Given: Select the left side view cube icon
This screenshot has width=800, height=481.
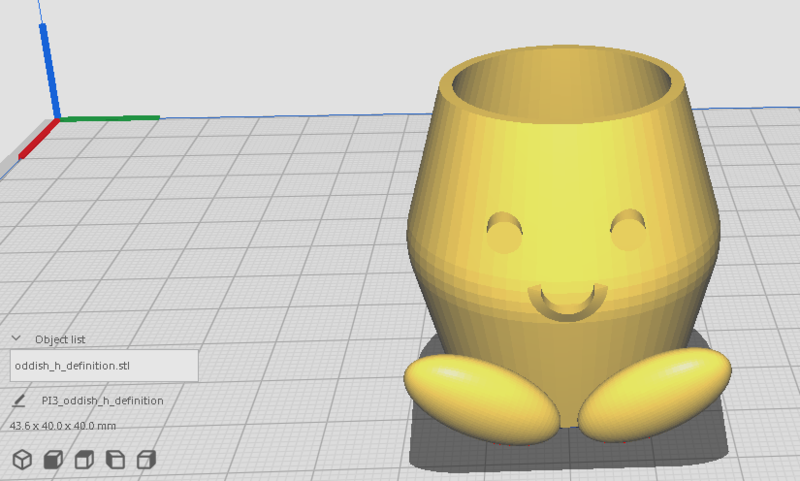Looking at the screenshot, I should click(x=116, y=459).
